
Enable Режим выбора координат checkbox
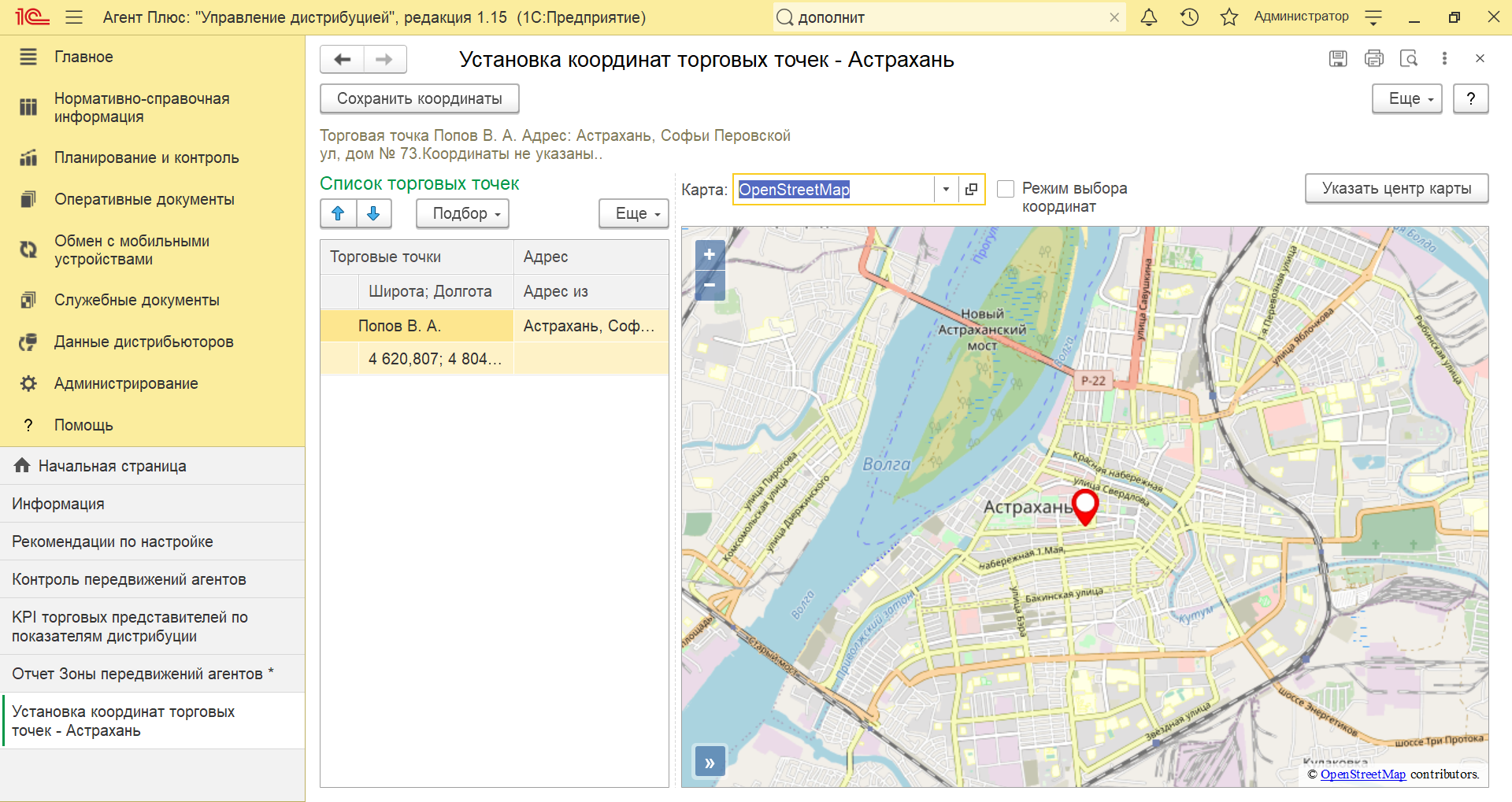1006,189
